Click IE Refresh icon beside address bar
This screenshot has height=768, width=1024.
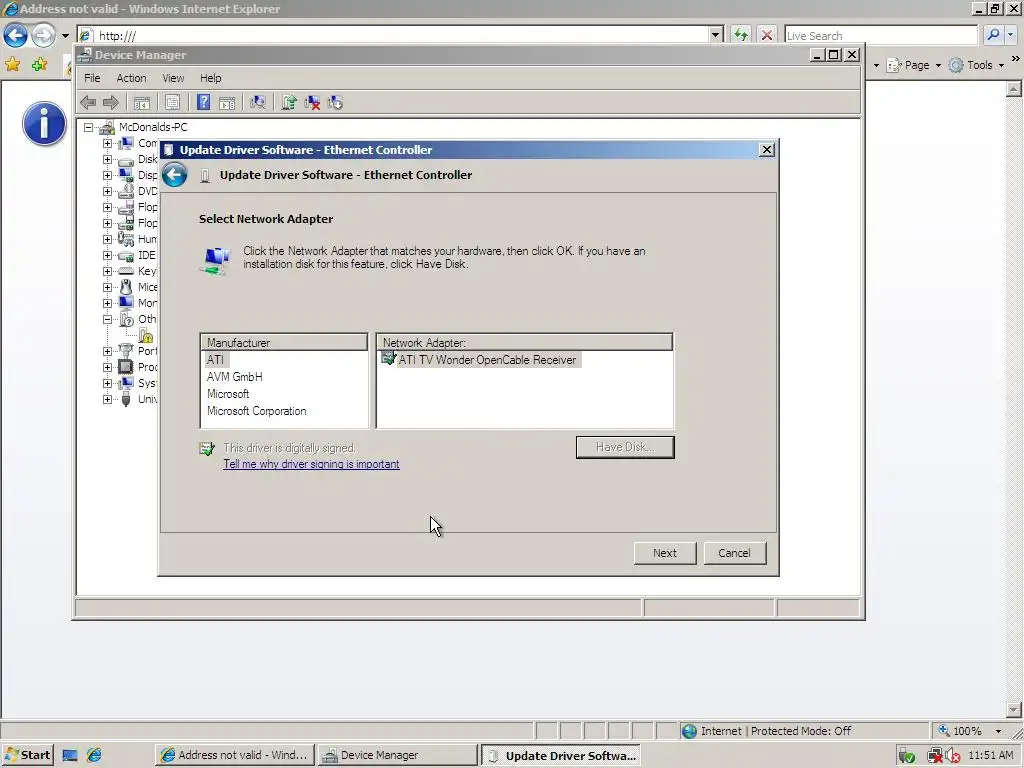point(741,35)
